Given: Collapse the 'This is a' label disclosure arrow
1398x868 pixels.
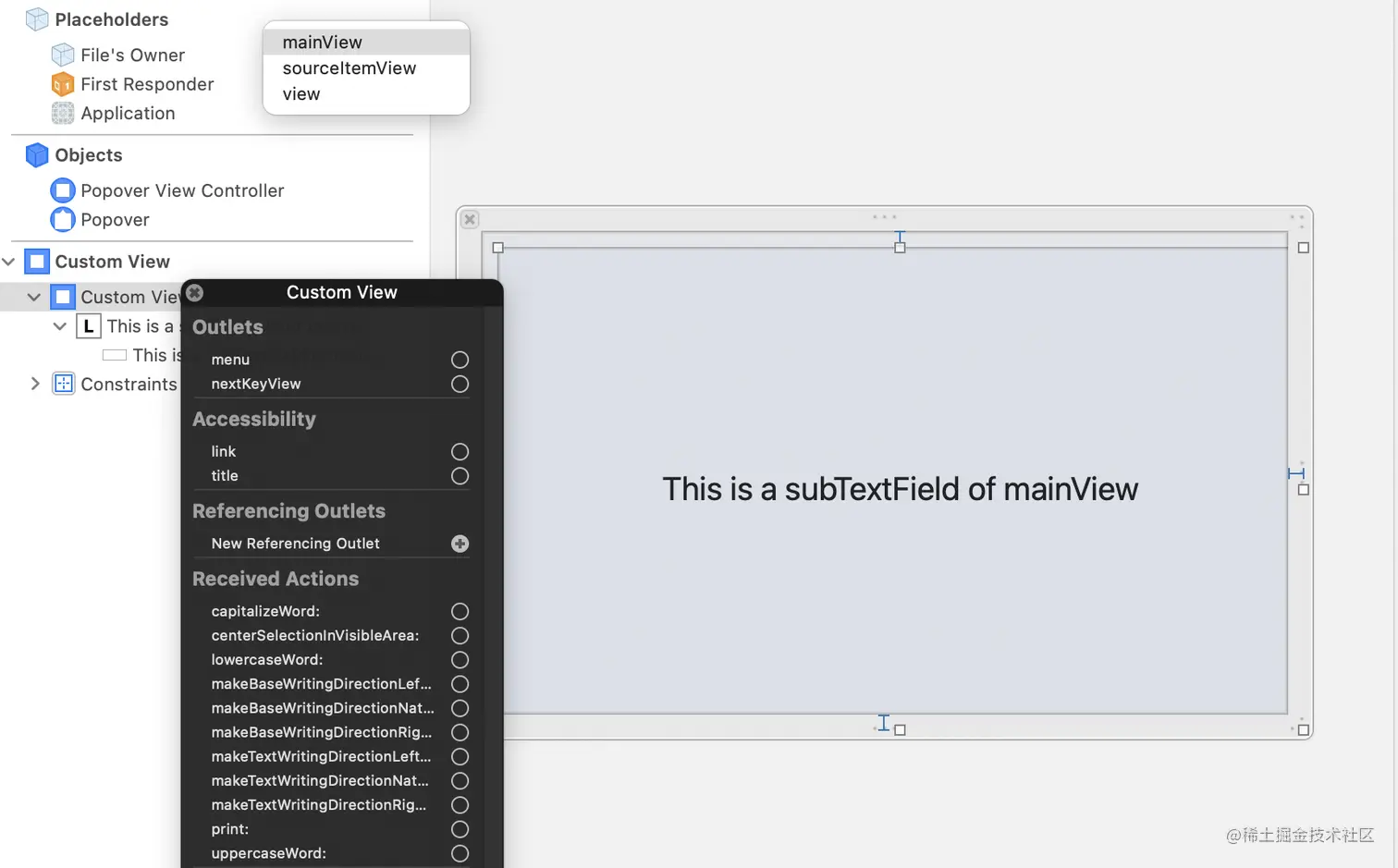Looking at the screenshot, I should pos(60,326).
